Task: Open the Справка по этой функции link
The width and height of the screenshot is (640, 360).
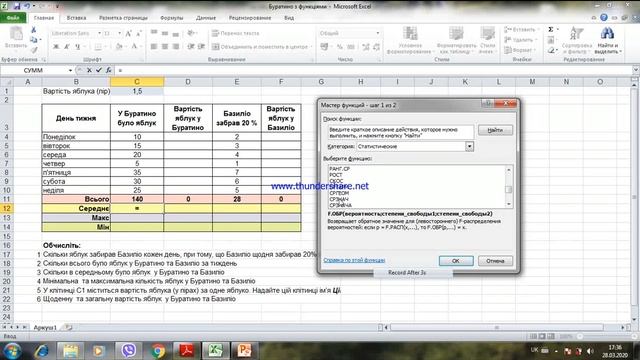Action: point(354,260)
